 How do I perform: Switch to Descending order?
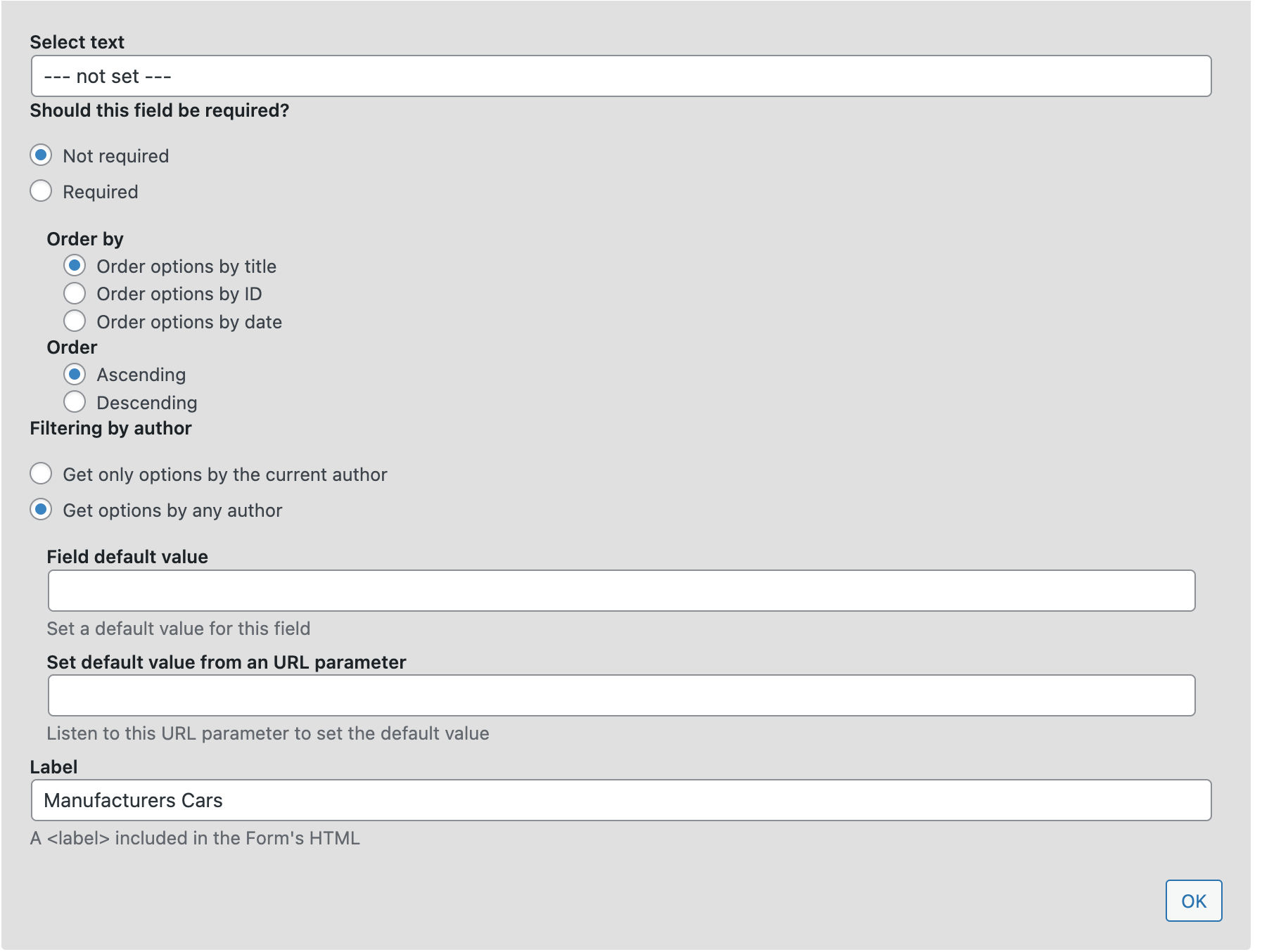coord(75,402)
